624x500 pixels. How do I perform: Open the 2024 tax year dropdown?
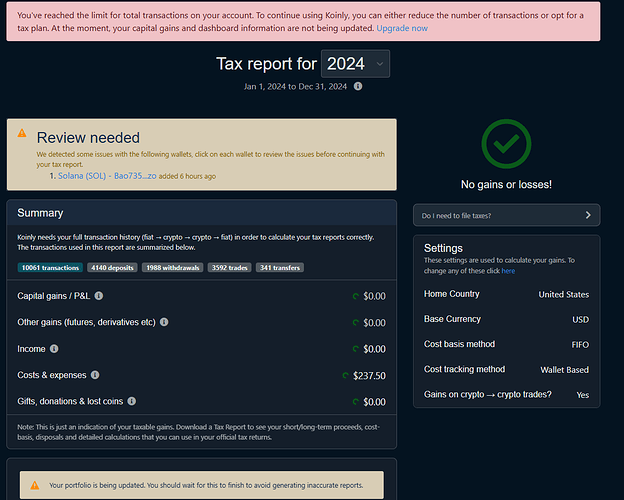(x=355, y=64)
